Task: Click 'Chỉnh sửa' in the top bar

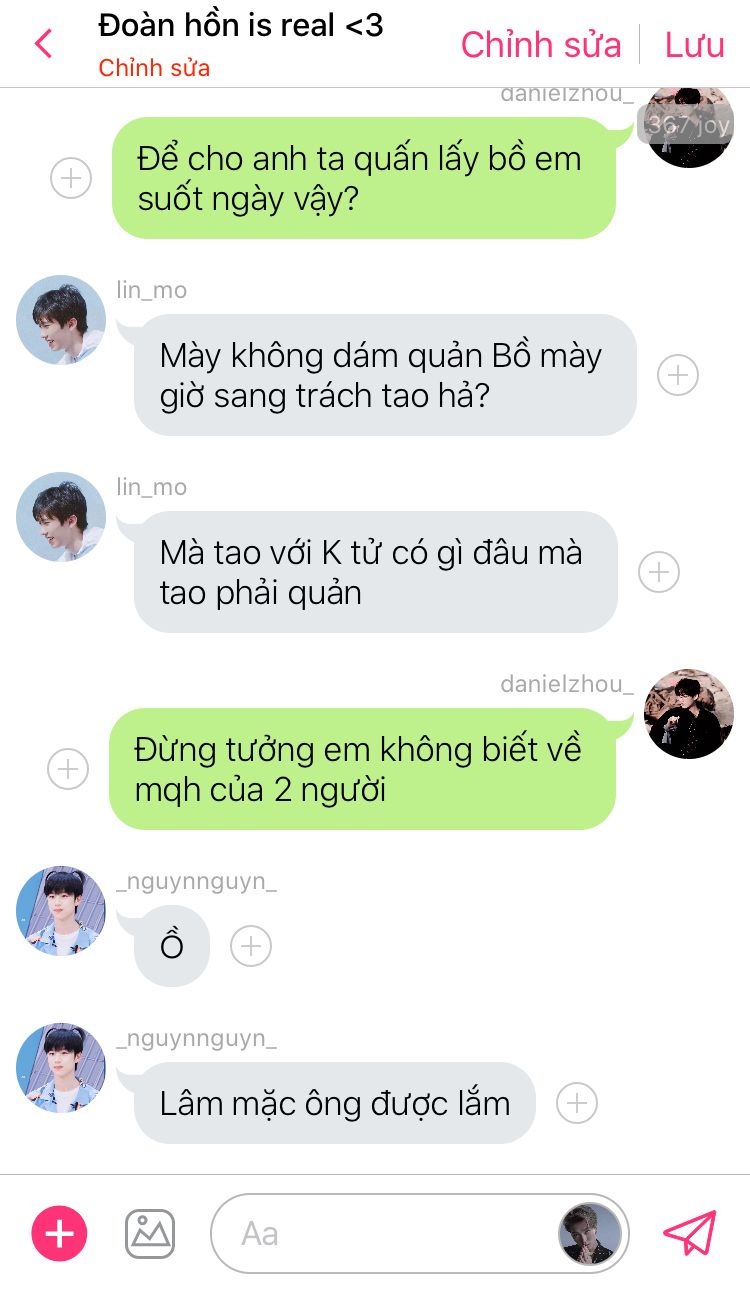Action: coord(541,45)
